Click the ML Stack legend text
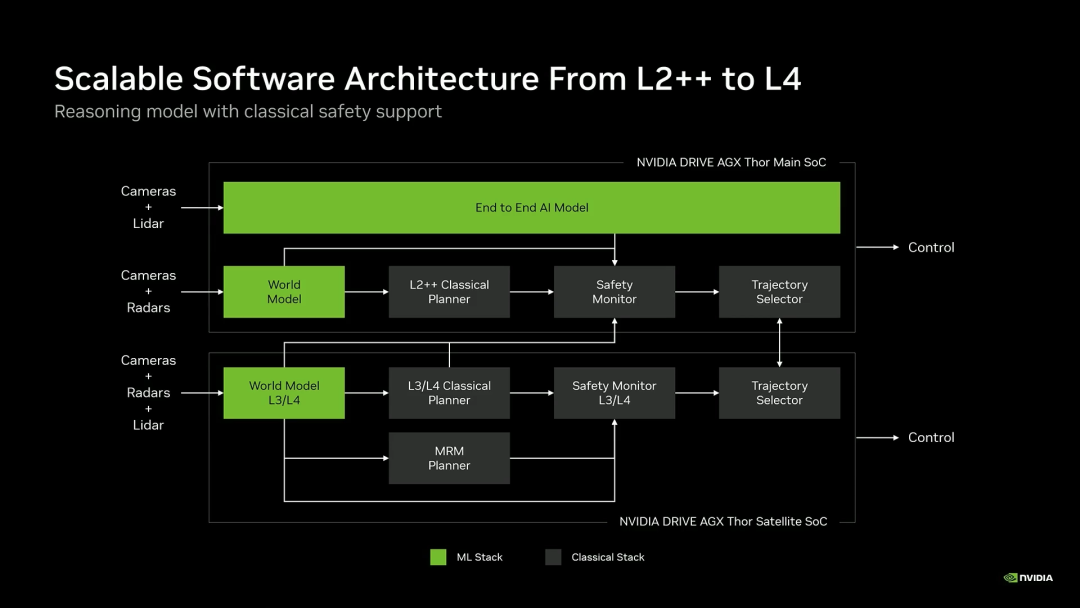Screen dimensions: 1080x608 click(479, 557)
